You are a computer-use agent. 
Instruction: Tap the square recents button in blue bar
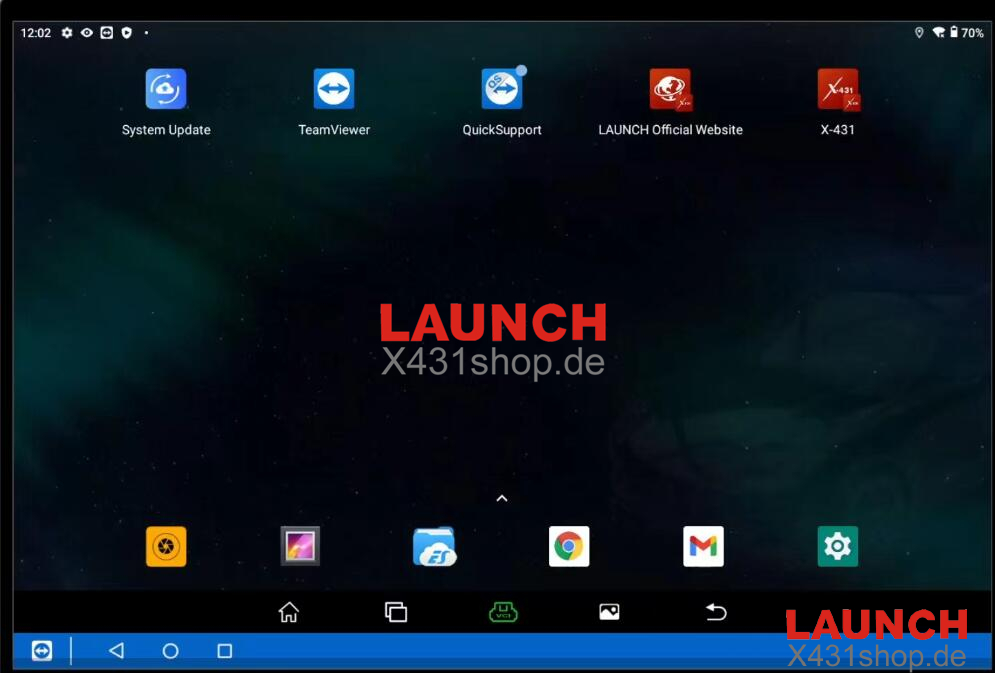tap(225, 651)
